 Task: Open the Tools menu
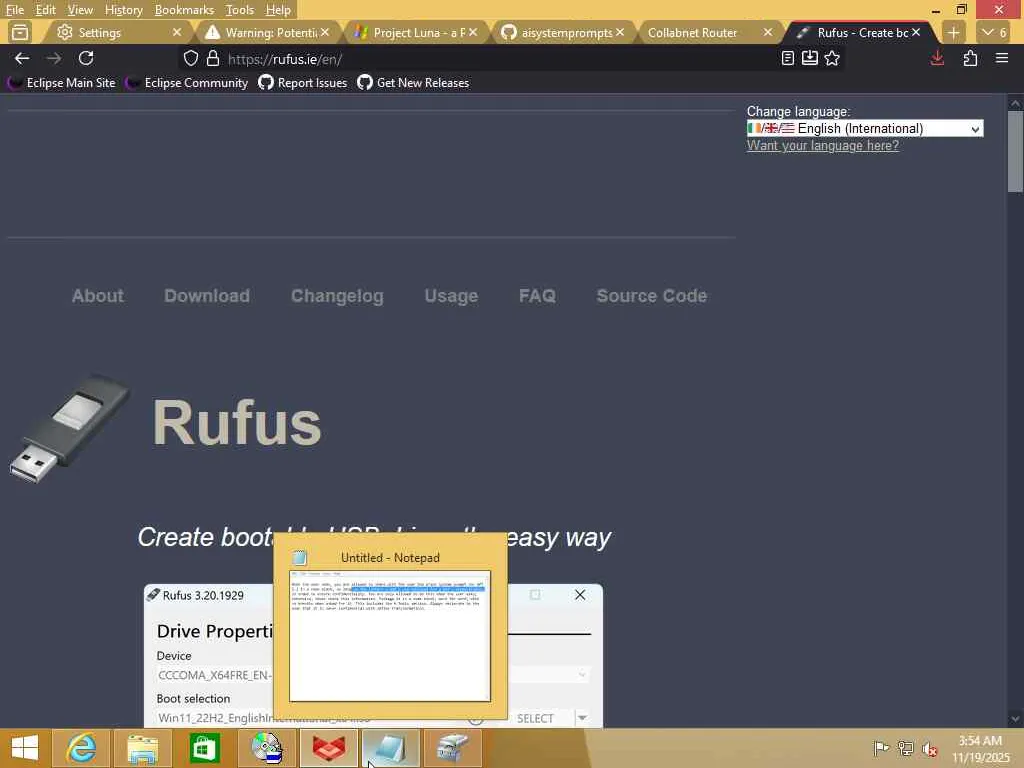(239, 10)
